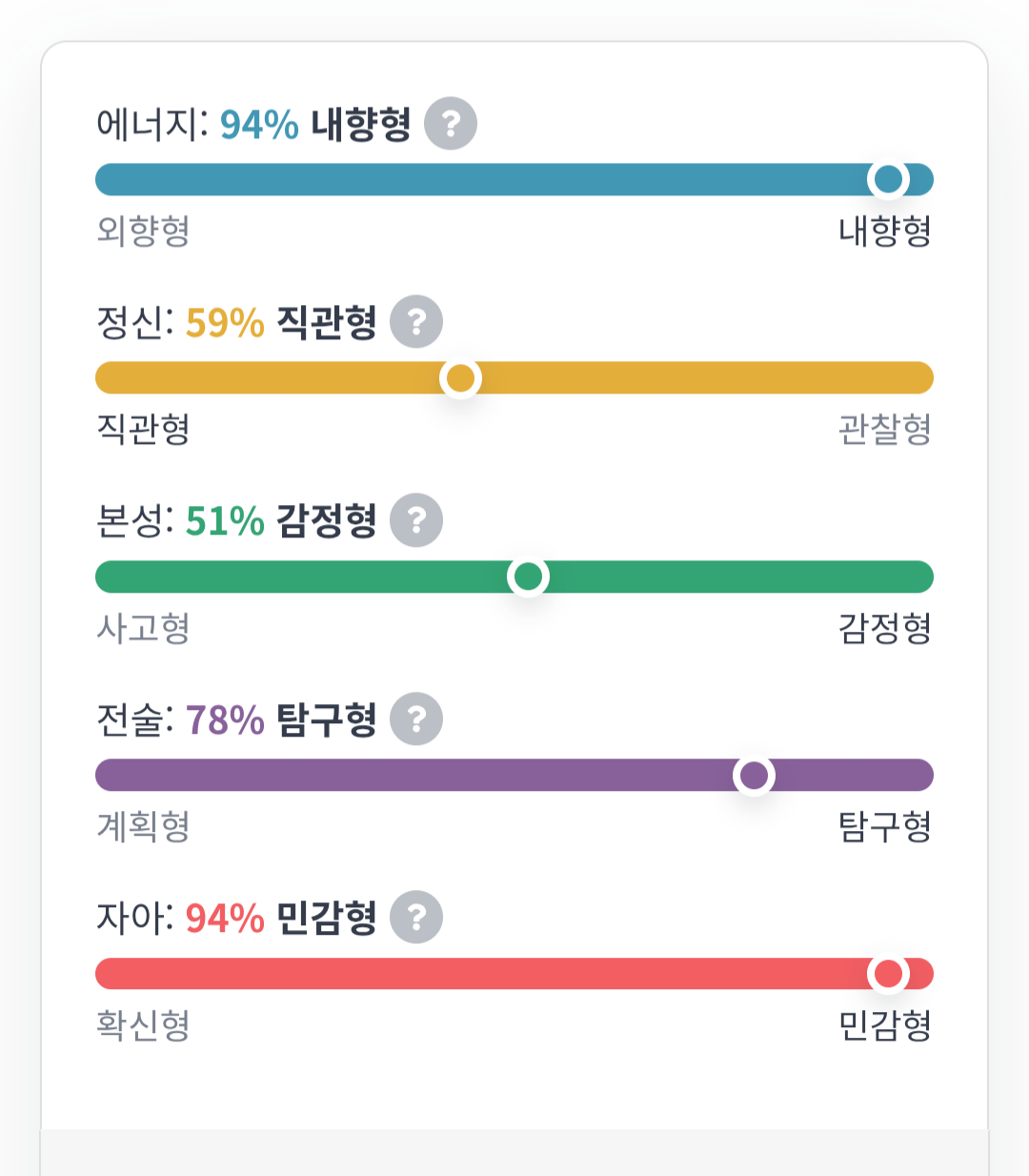This screenshot has height=1176, width=1029.
Task: Click the blue 에너지 slider handle
Action: point(888,179)
